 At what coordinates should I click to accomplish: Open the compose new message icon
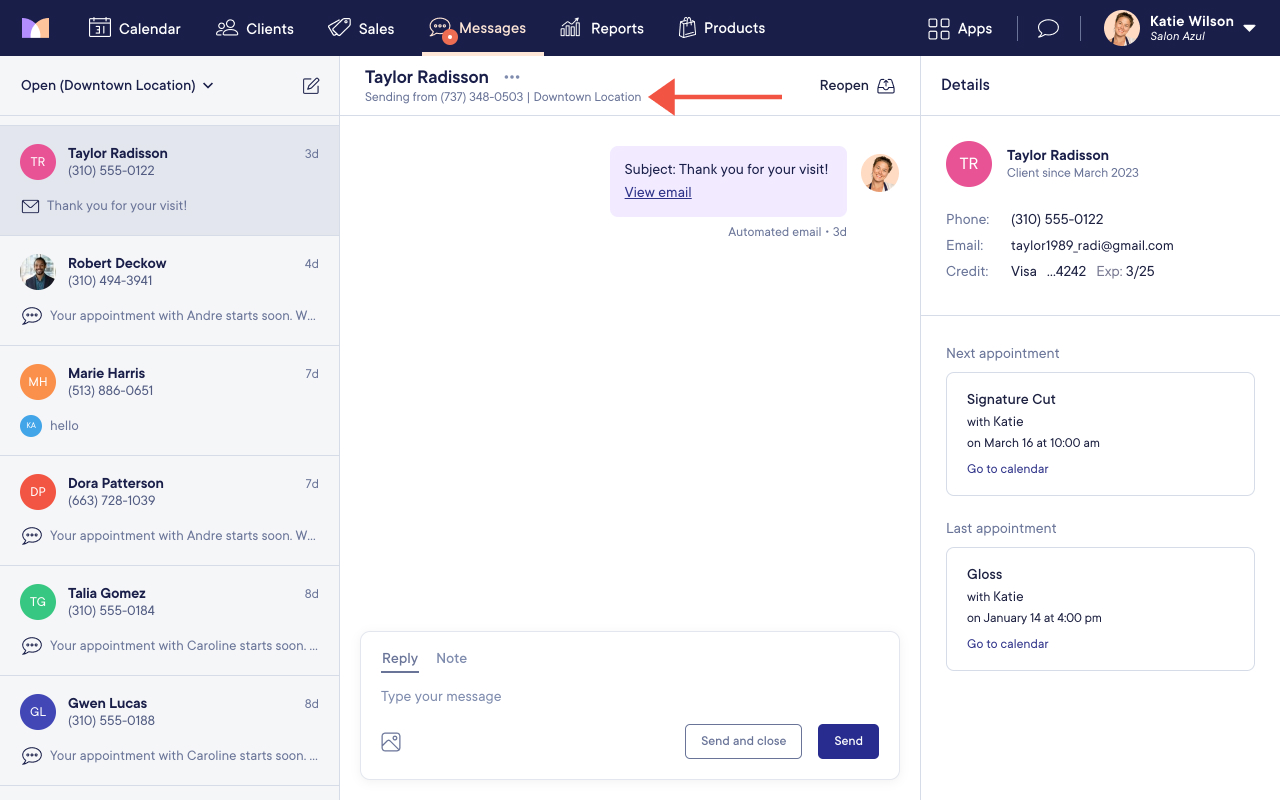coord(311,86)
